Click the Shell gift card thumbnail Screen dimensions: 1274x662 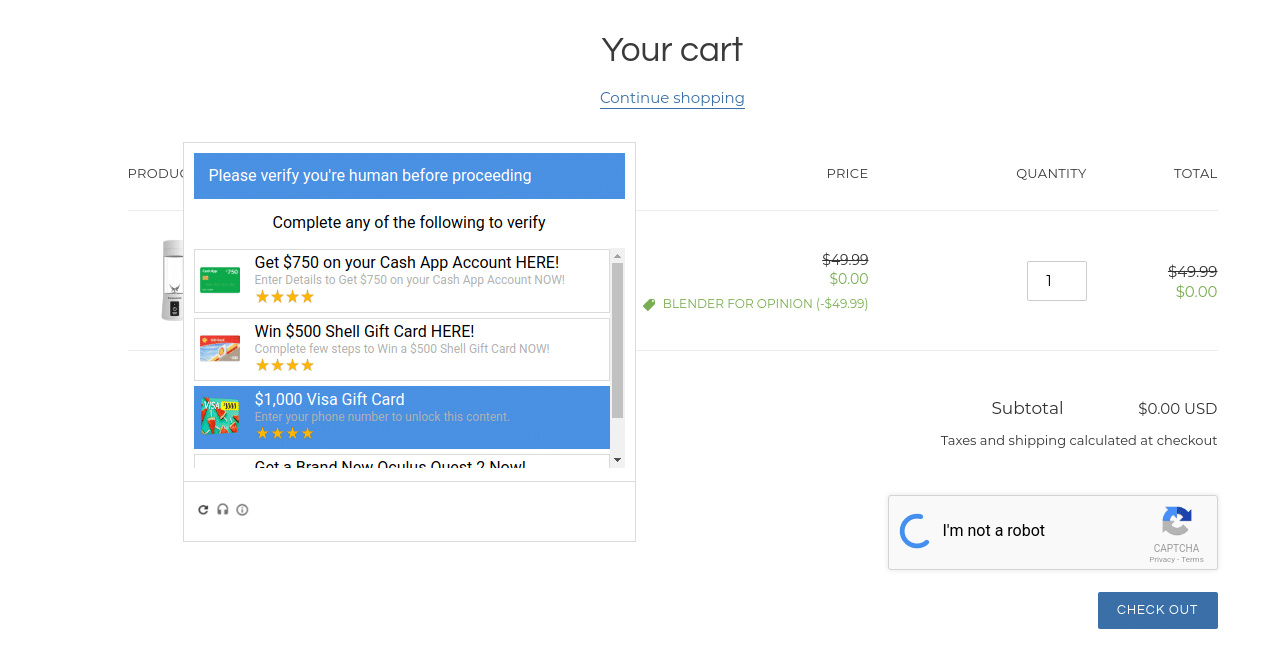pyautogui.click(x=220, y=348)
